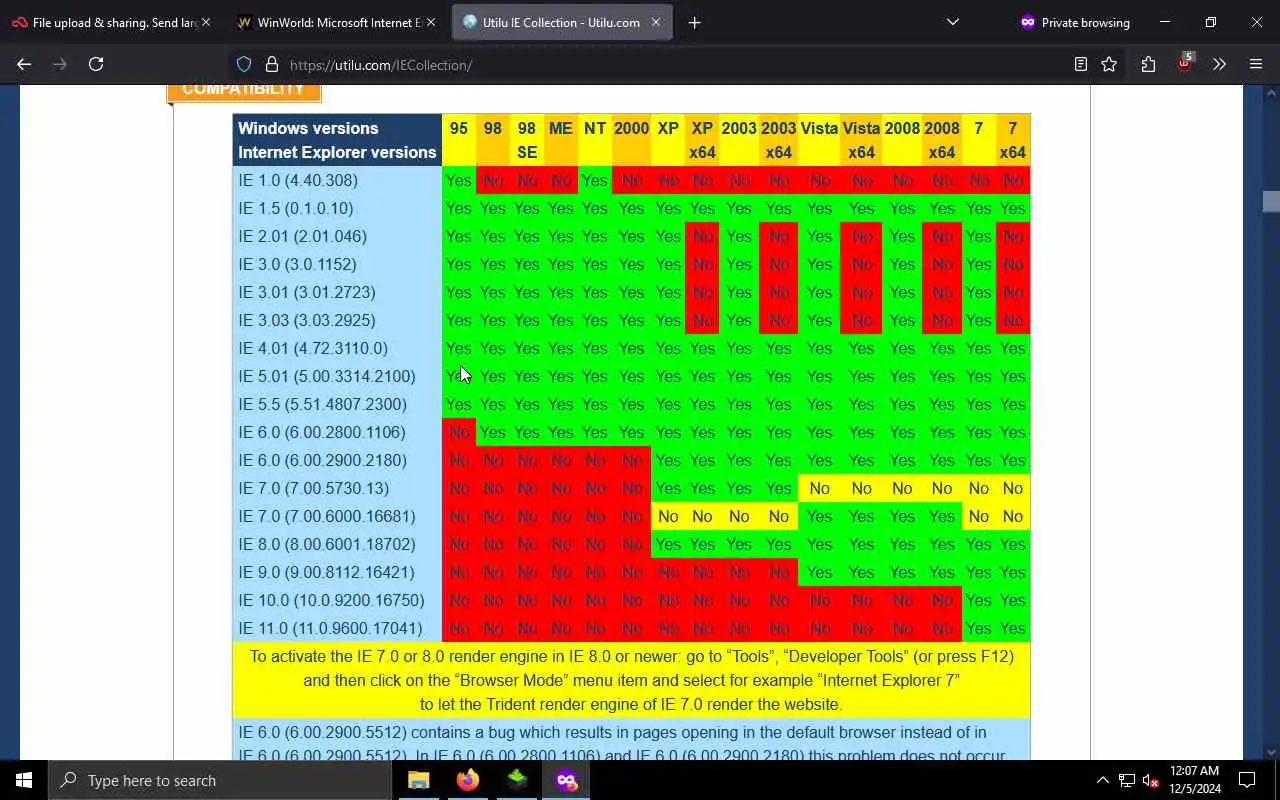
Task: Open File Explorer from taskbar
Action: click(x=419, y=780)
